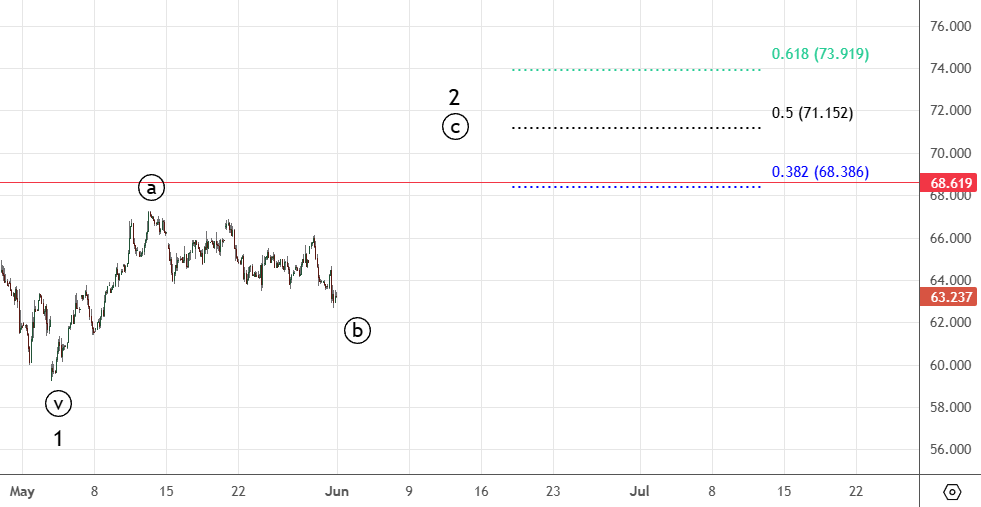
Task: Select the circled 'b' wave label
Action: pyautogui.click(x=357, y=330)
